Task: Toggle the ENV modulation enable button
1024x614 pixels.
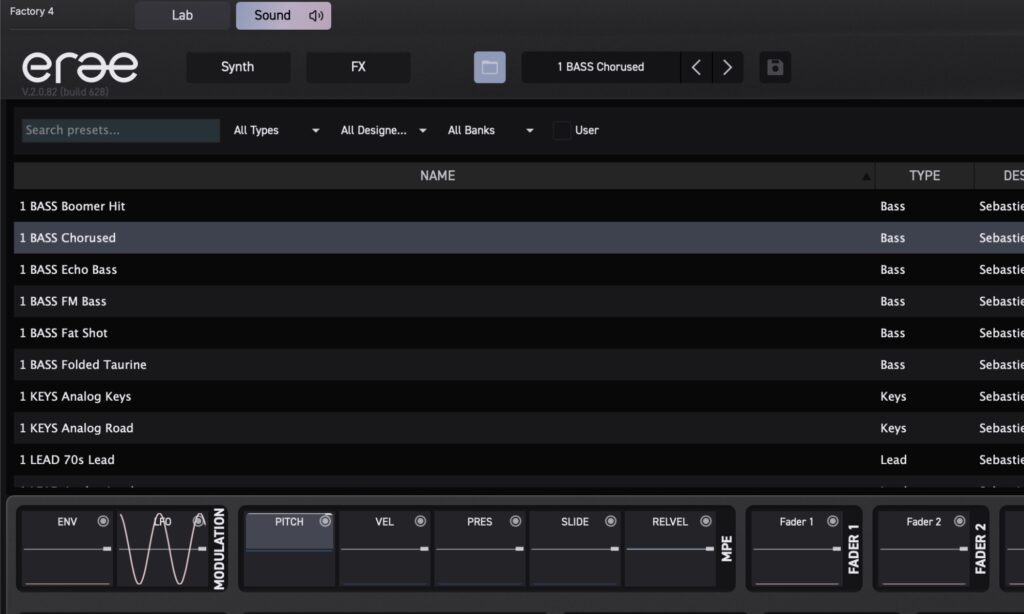Action: tap(103, 521)
